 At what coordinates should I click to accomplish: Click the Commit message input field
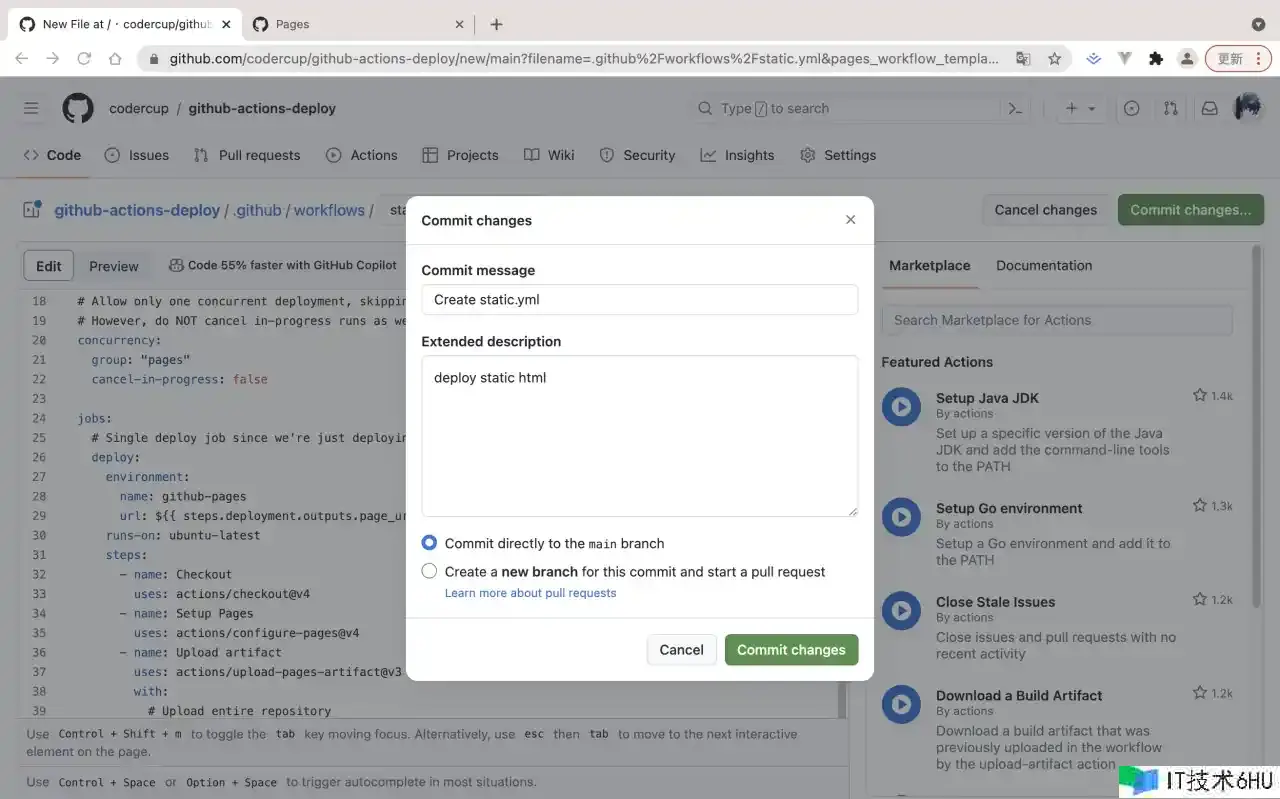pos(639,299)
